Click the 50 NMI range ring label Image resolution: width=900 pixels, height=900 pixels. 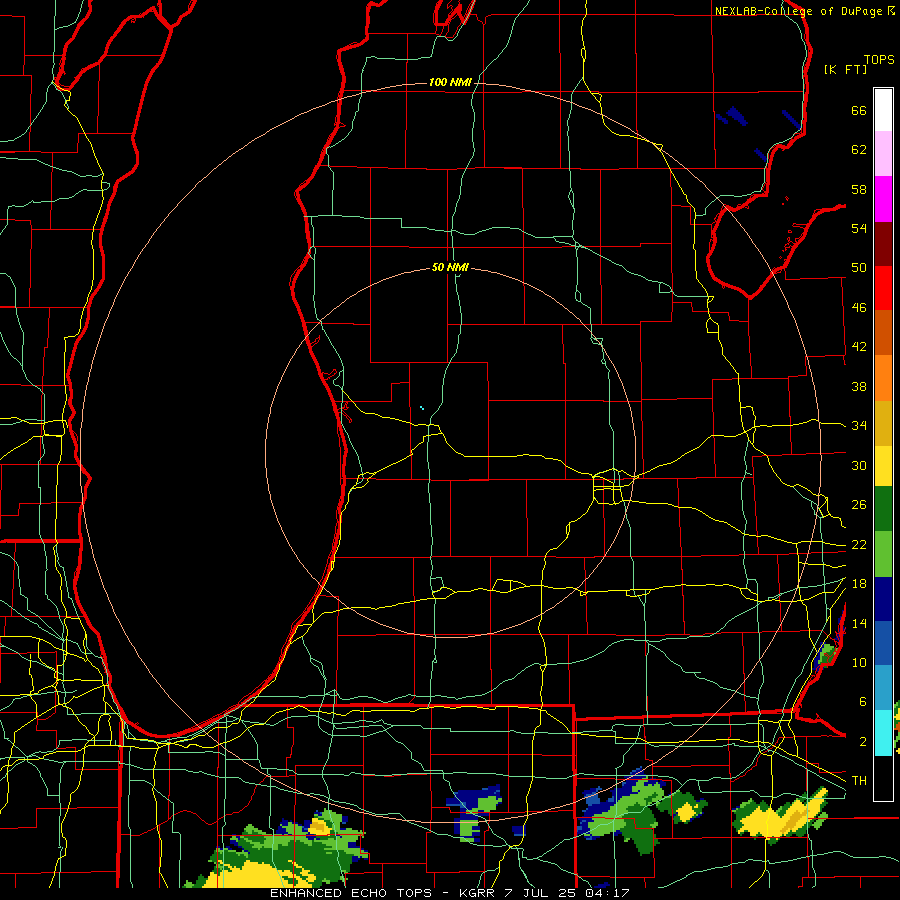(x=450, y=267)
